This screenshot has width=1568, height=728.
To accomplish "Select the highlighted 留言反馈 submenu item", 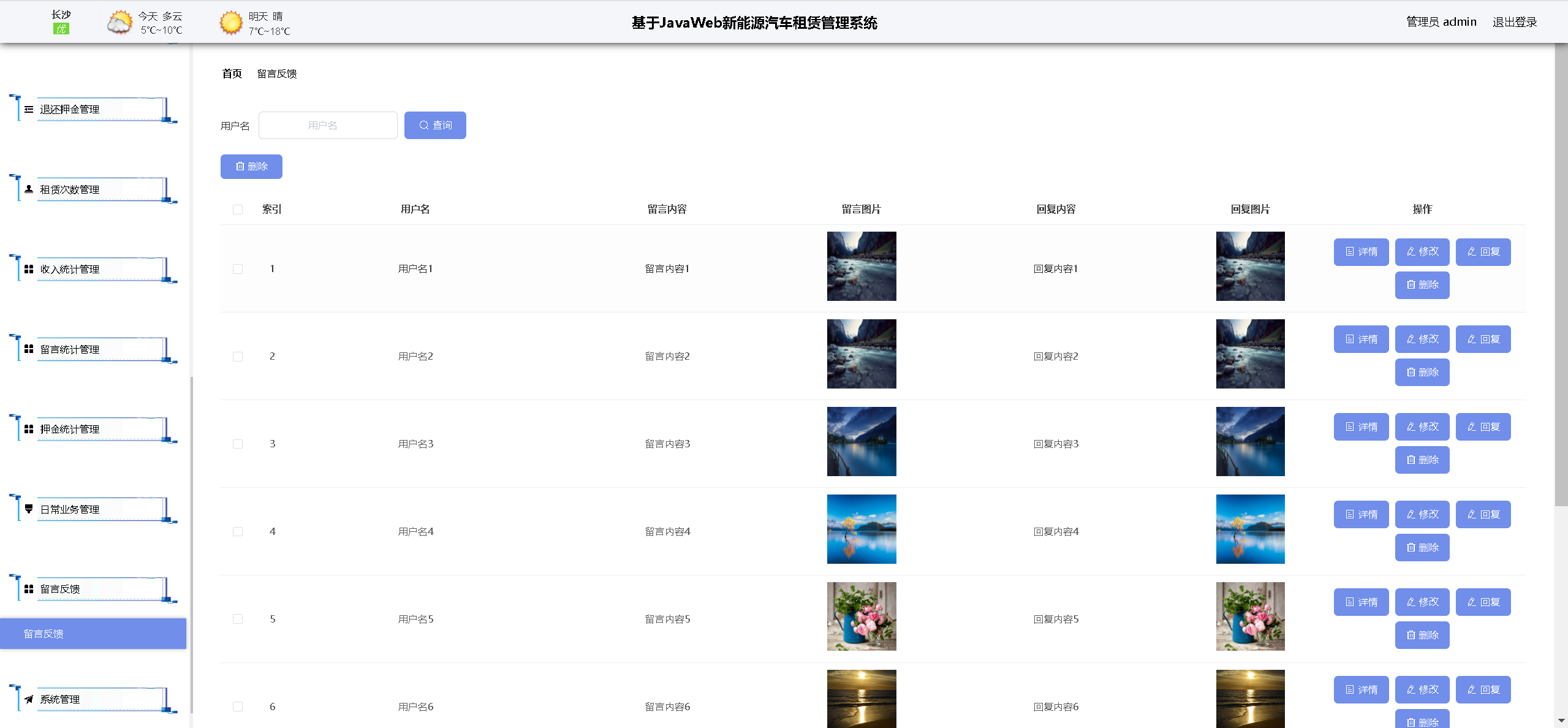I will 93,634.
